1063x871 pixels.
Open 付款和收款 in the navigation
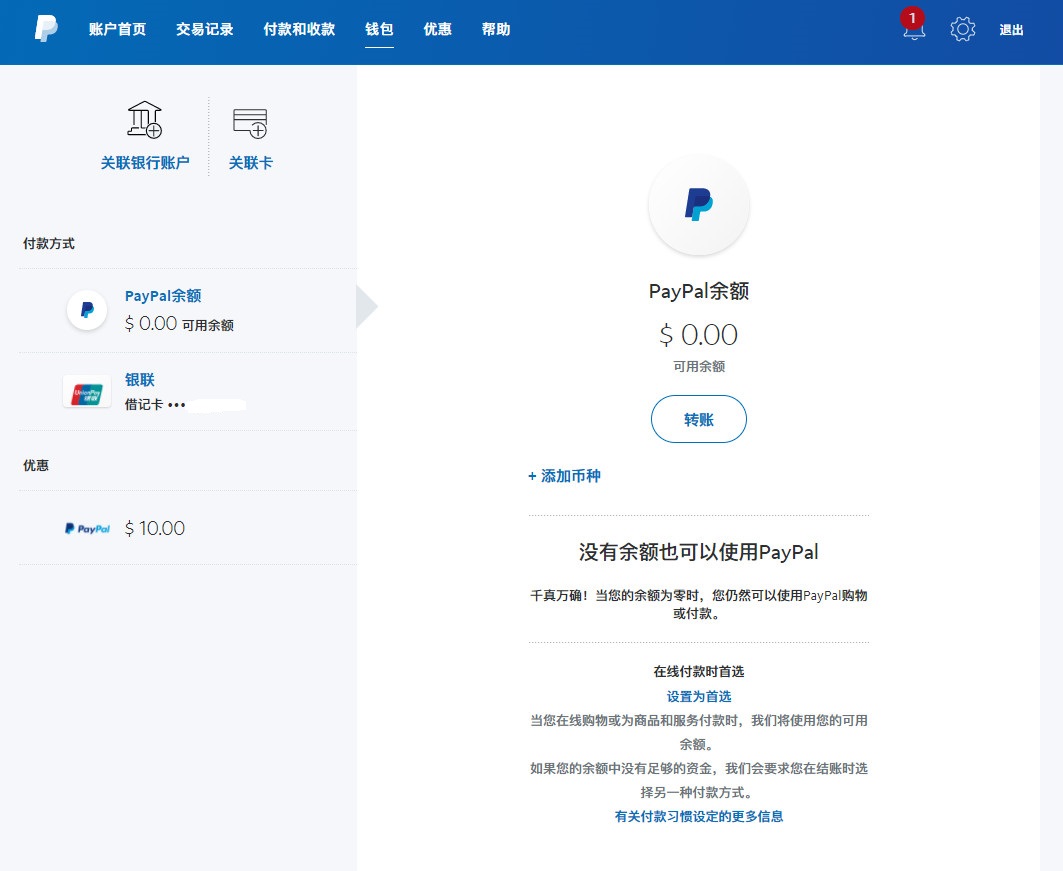(300, 29)
